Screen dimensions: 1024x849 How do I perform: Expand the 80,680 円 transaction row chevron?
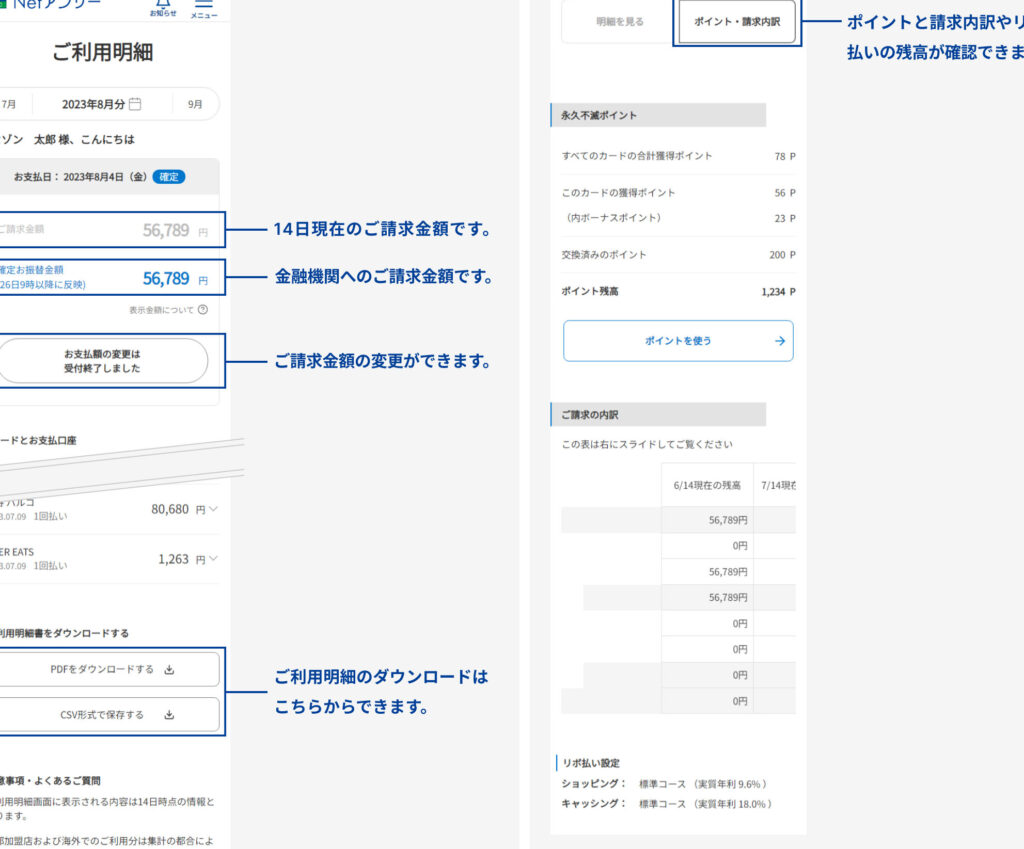(213, 509)
